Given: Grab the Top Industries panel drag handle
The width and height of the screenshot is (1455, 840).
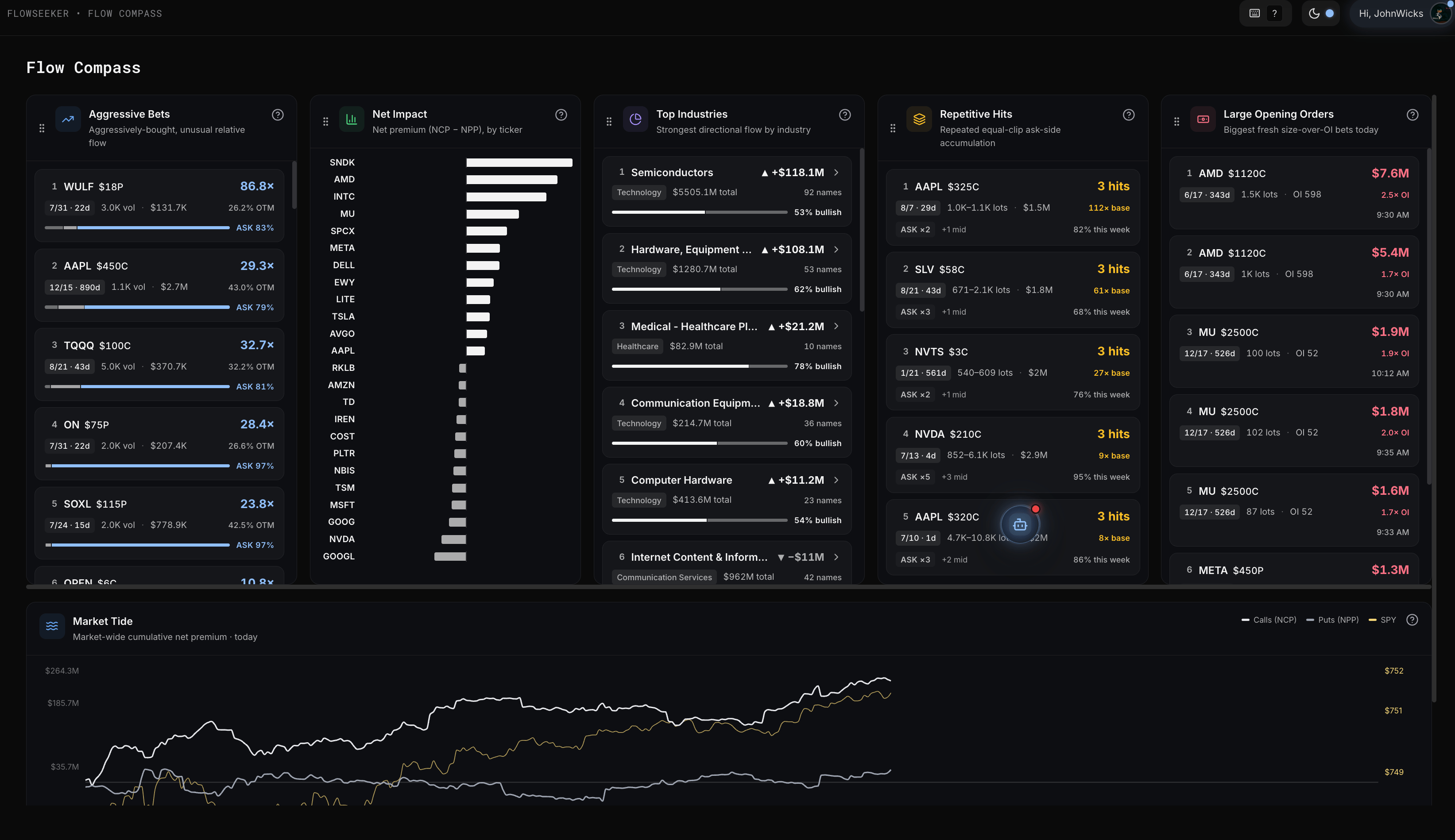Looking at the screenshot, I should point(609,121).
